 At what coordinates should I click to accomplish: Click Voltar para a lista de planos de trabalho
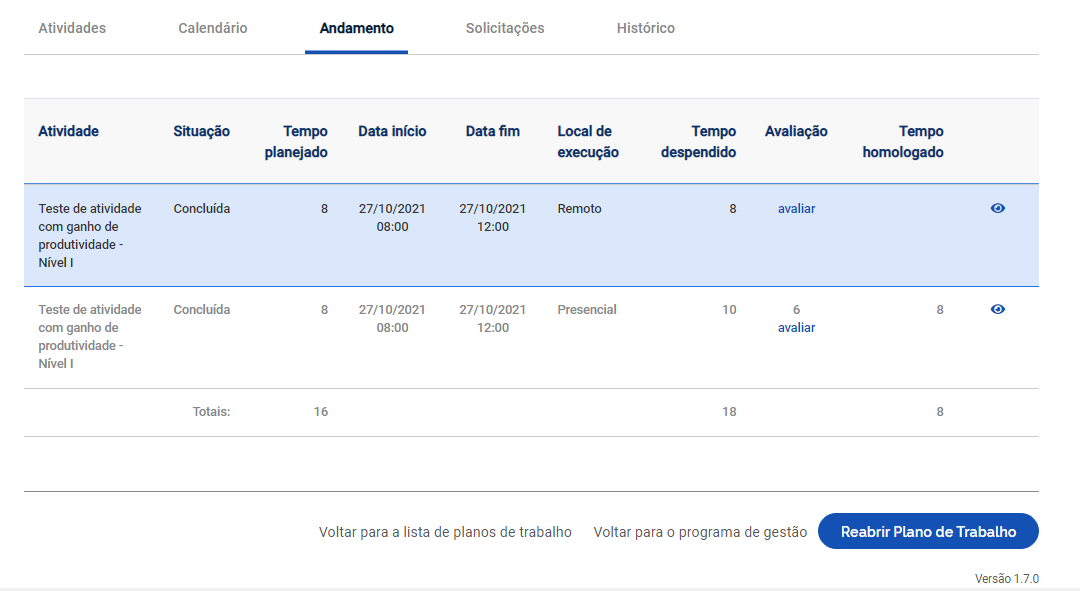pos(445,532)
